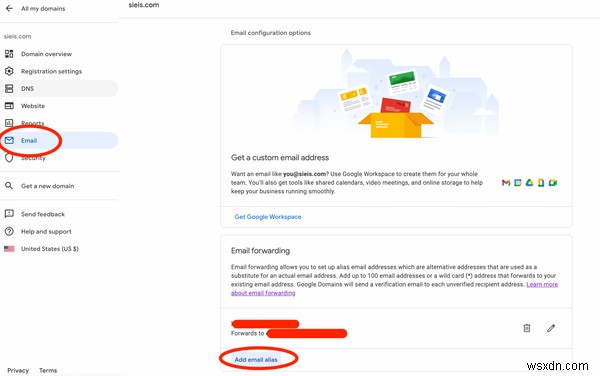Click the Help question mark icon
Screen dimensions: 600x376
coord(9,231)
